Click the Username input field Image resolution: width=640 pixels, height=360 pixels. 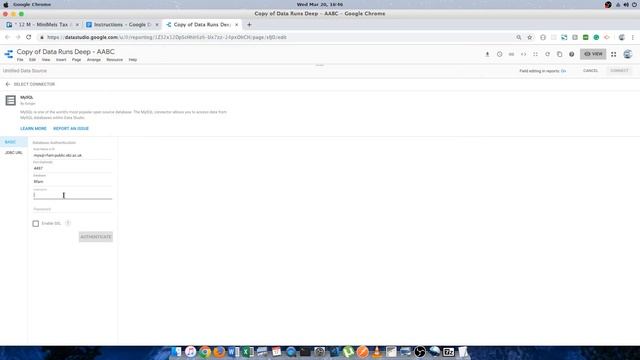[x=72, y=195]
